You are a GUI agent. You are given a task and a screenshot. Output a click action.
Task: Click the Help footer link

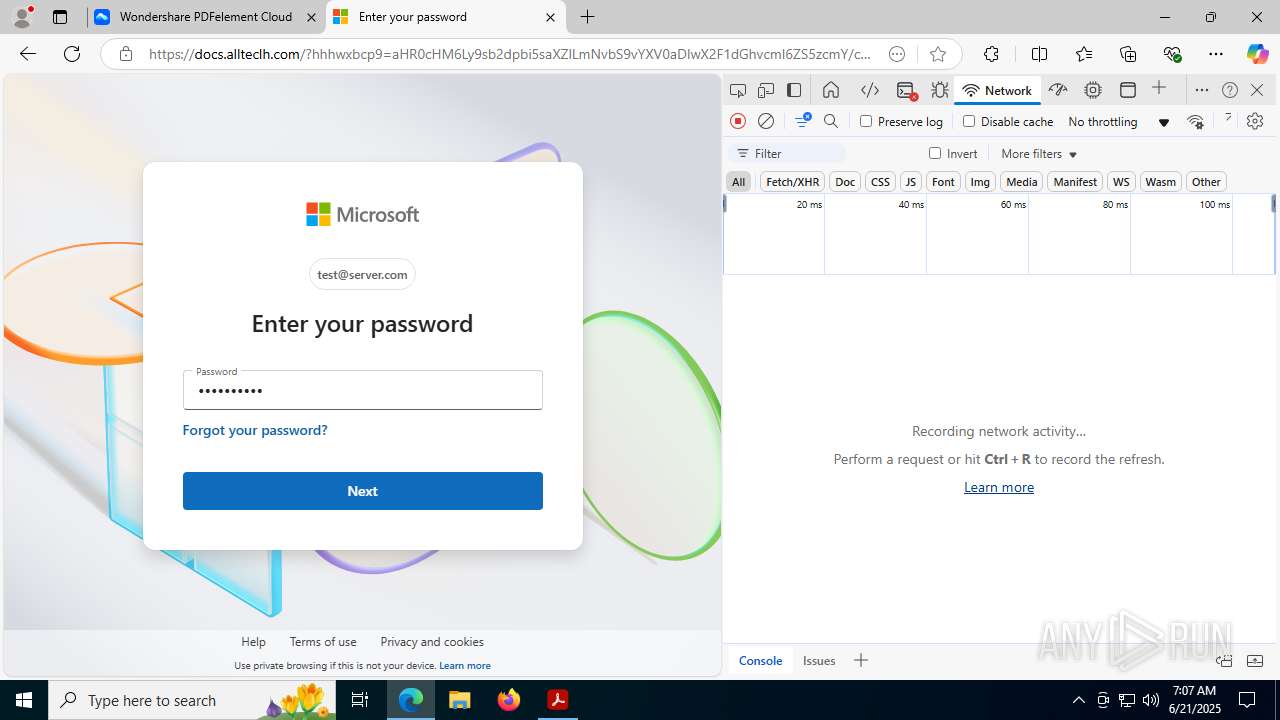pyautogui.click(x=253, y=642)
